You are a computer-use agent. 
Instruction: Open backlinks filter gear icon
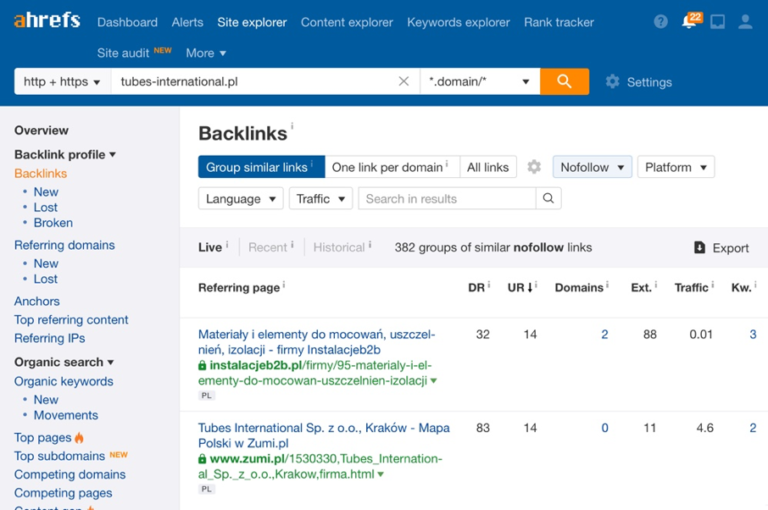(534, 167)
